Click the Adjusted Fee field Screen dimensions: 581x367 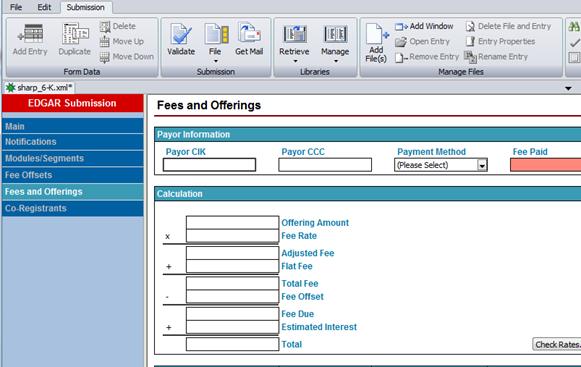pyautogui.click(x=232, y=253)
